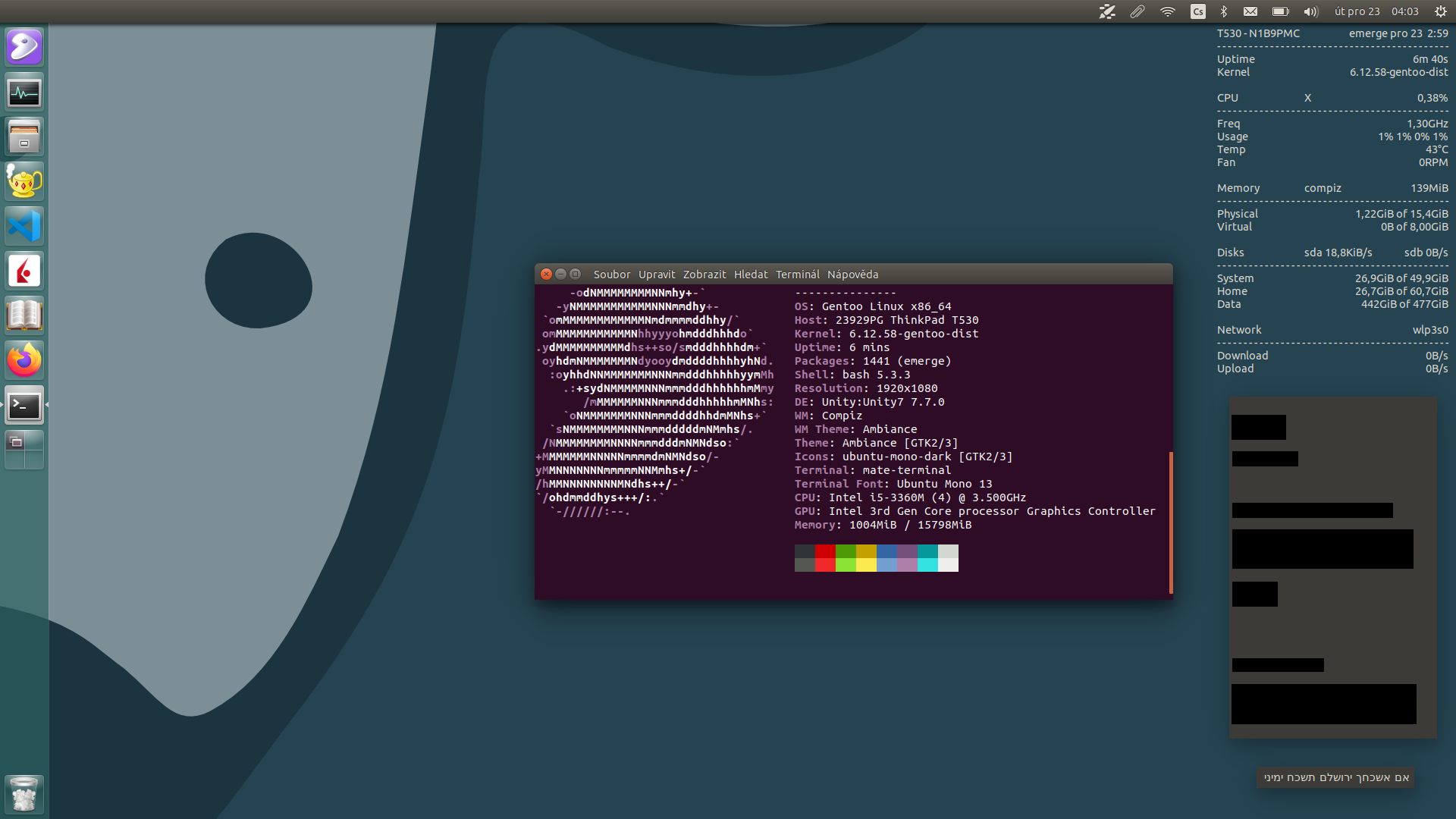Viewport: 1456px width, 819px height.
Task: Click the open book reader icon
Action: coord(24,315)
